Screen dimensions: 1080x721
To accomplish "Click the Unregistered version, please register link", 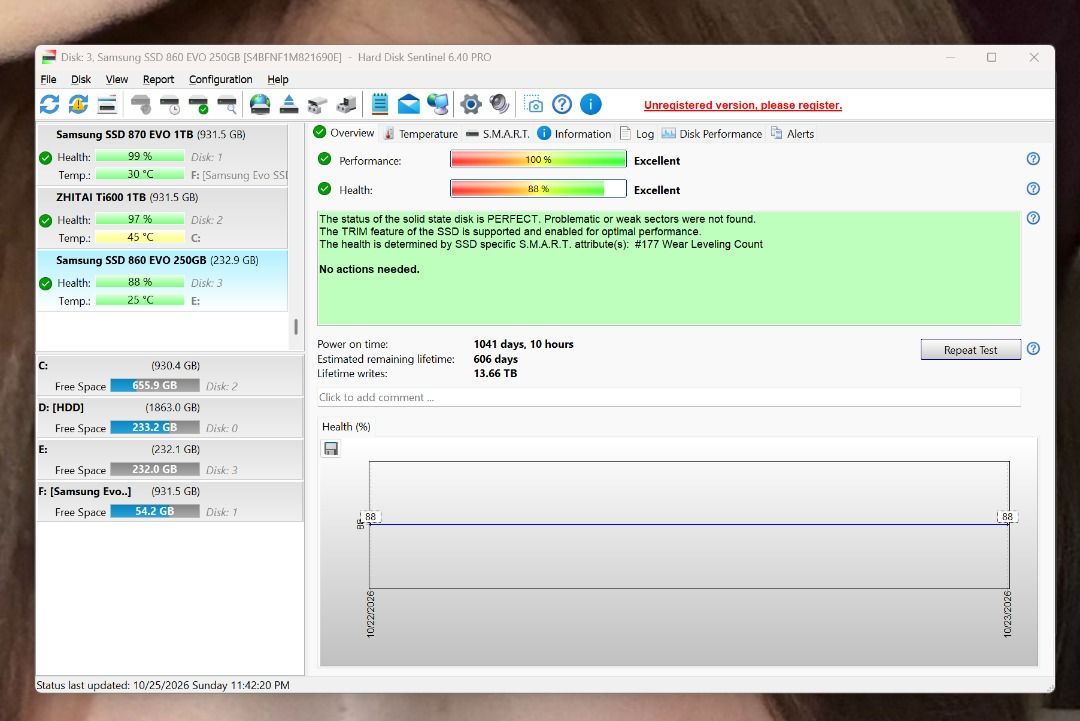I will click(x=742, y=105).
